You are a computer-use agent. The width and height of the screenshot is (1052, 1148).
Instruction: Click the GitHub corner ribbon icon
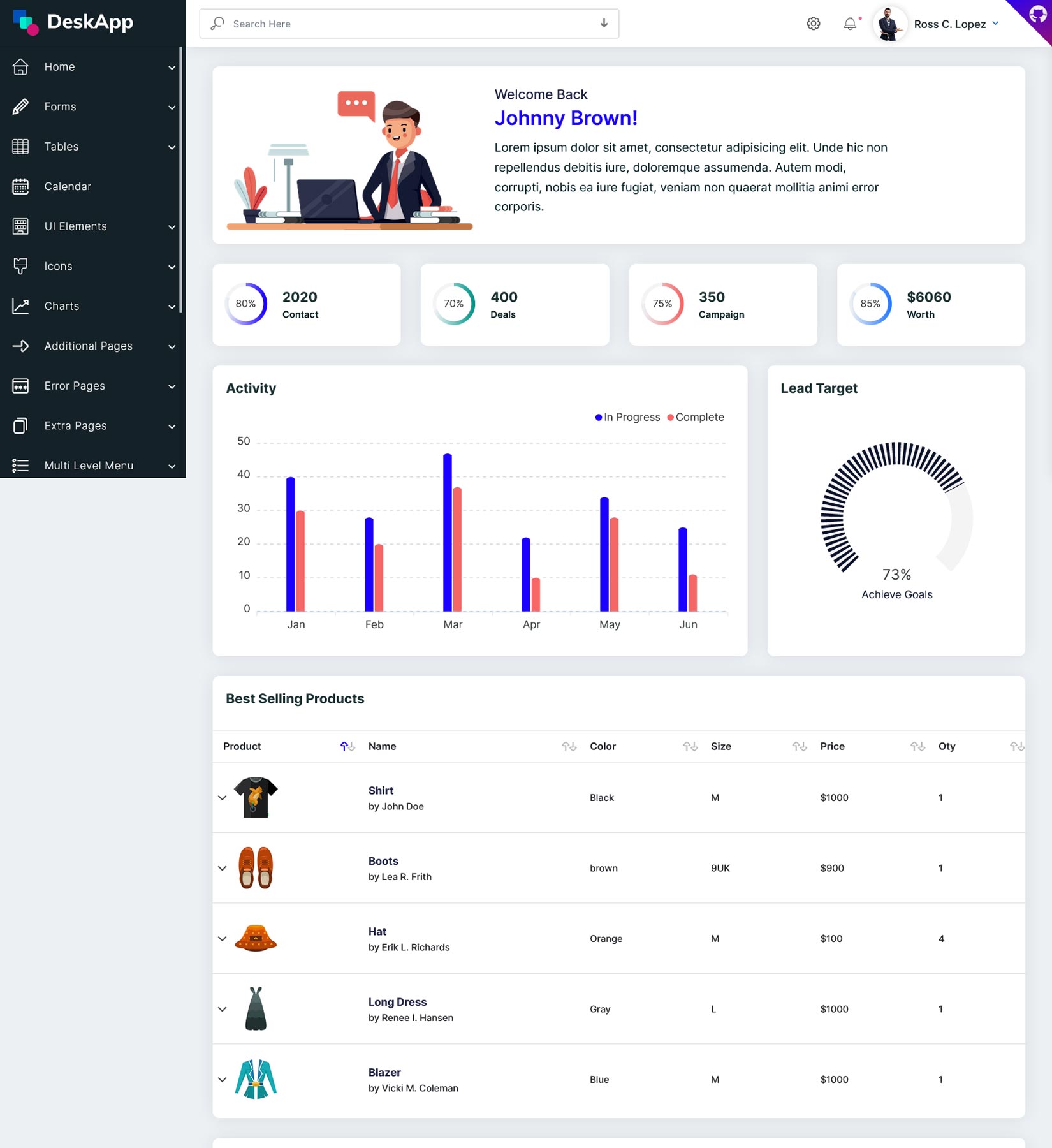1037,15
